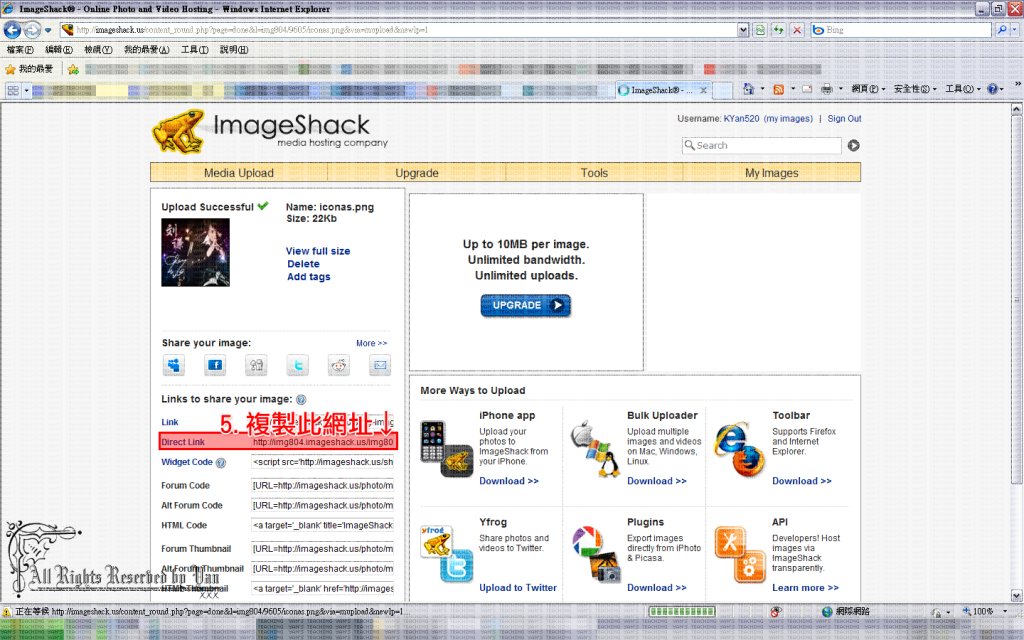Expand the address bar dropdown
This screenshot has height=640, width=1024.
(743, 30)
